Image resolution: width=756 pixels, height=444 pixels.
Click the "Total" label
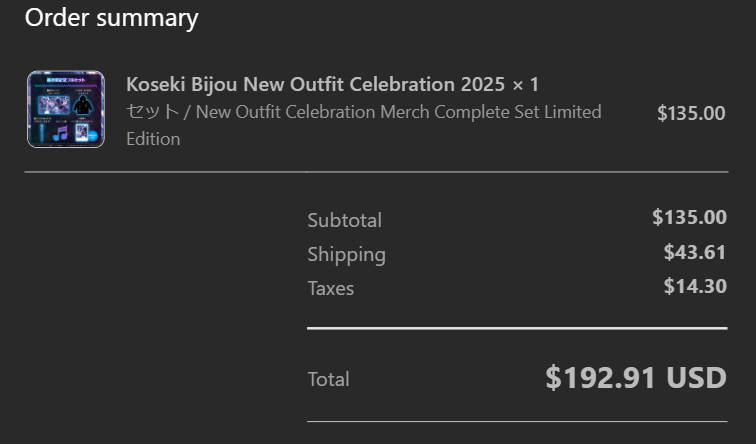[328, 379]
